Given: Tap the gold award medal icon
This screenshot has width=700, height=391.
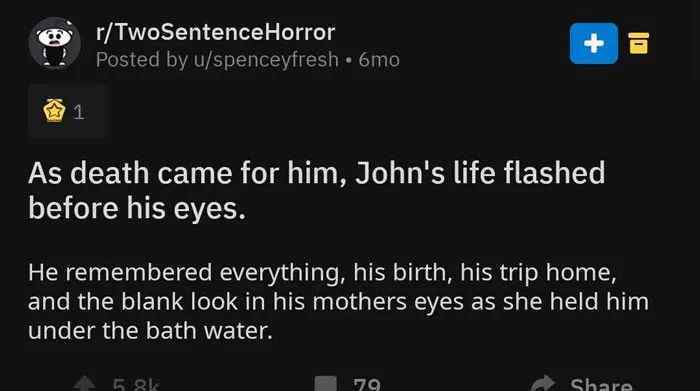Looking at the screenshot, I should (x=54, y=111).
